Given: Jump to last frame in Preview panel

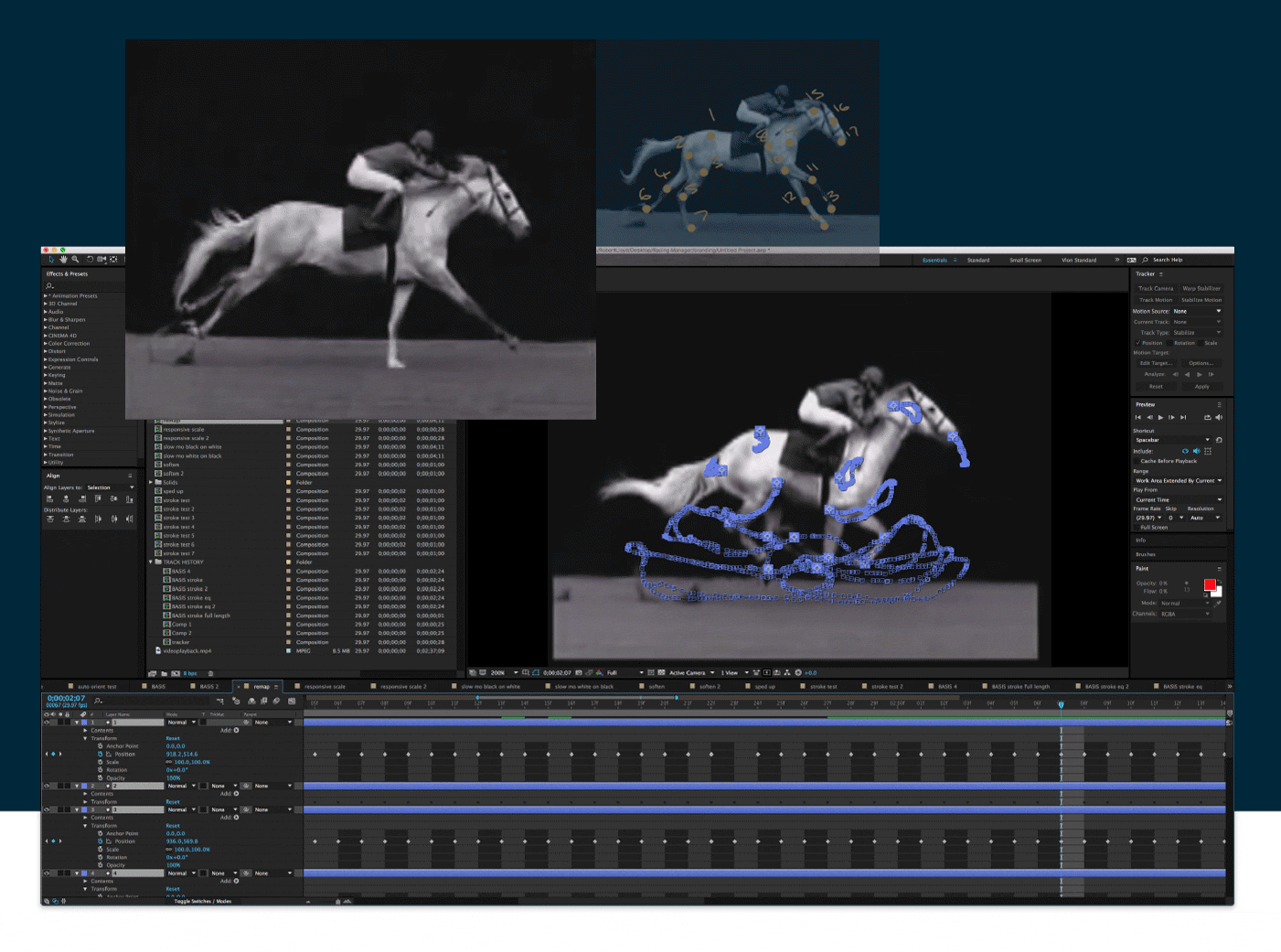Looking at the screenshot, I should [1183, 418].
